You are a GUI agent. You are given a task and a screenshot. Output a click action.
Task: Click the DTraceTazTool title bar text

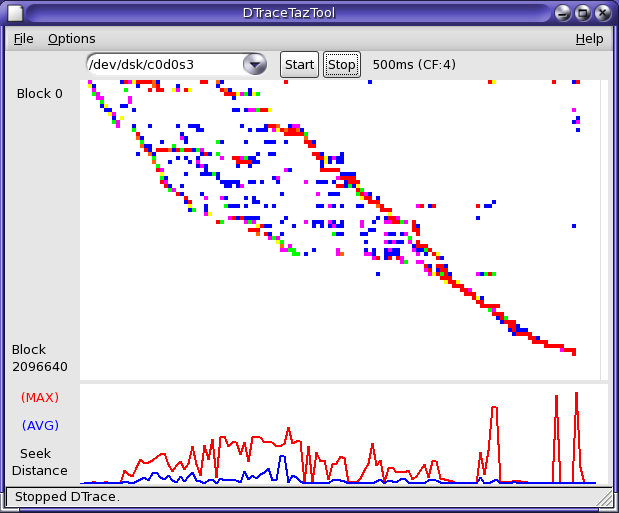pos(309,13)
